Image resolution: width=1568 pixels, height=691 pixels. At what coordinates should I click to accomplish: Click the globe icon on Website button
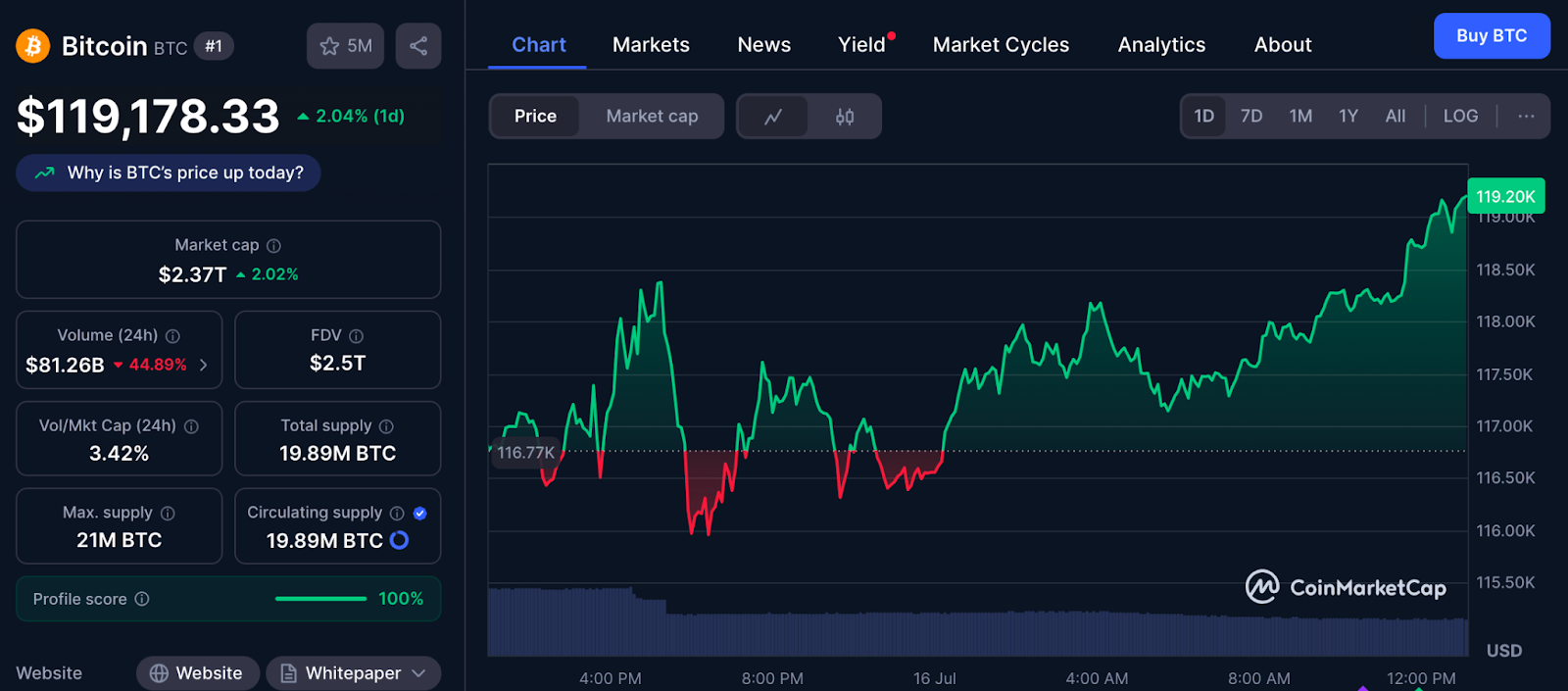coord(159,673)
